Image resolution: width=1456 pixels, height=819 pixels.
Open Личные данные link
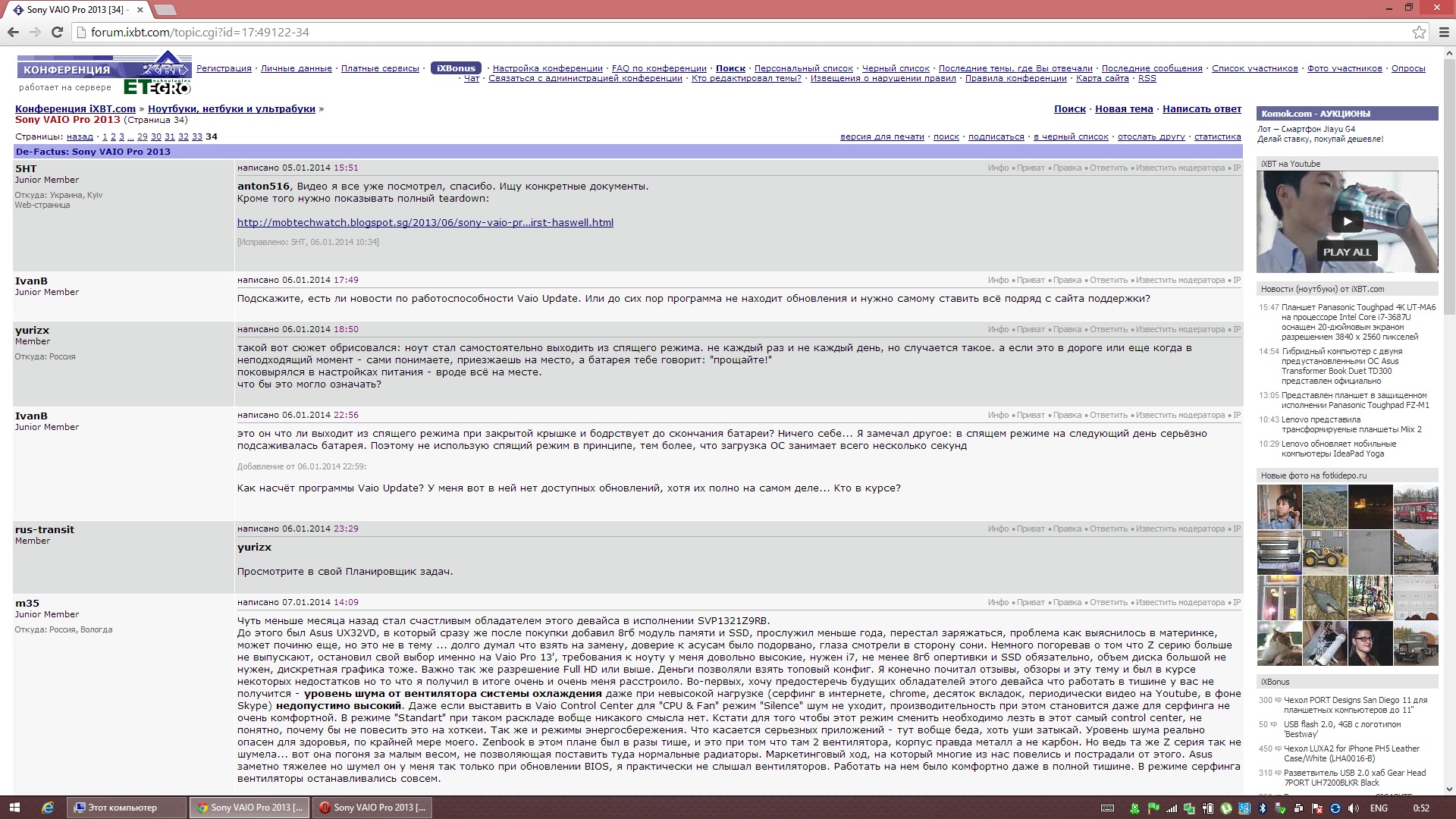[297, 68]
